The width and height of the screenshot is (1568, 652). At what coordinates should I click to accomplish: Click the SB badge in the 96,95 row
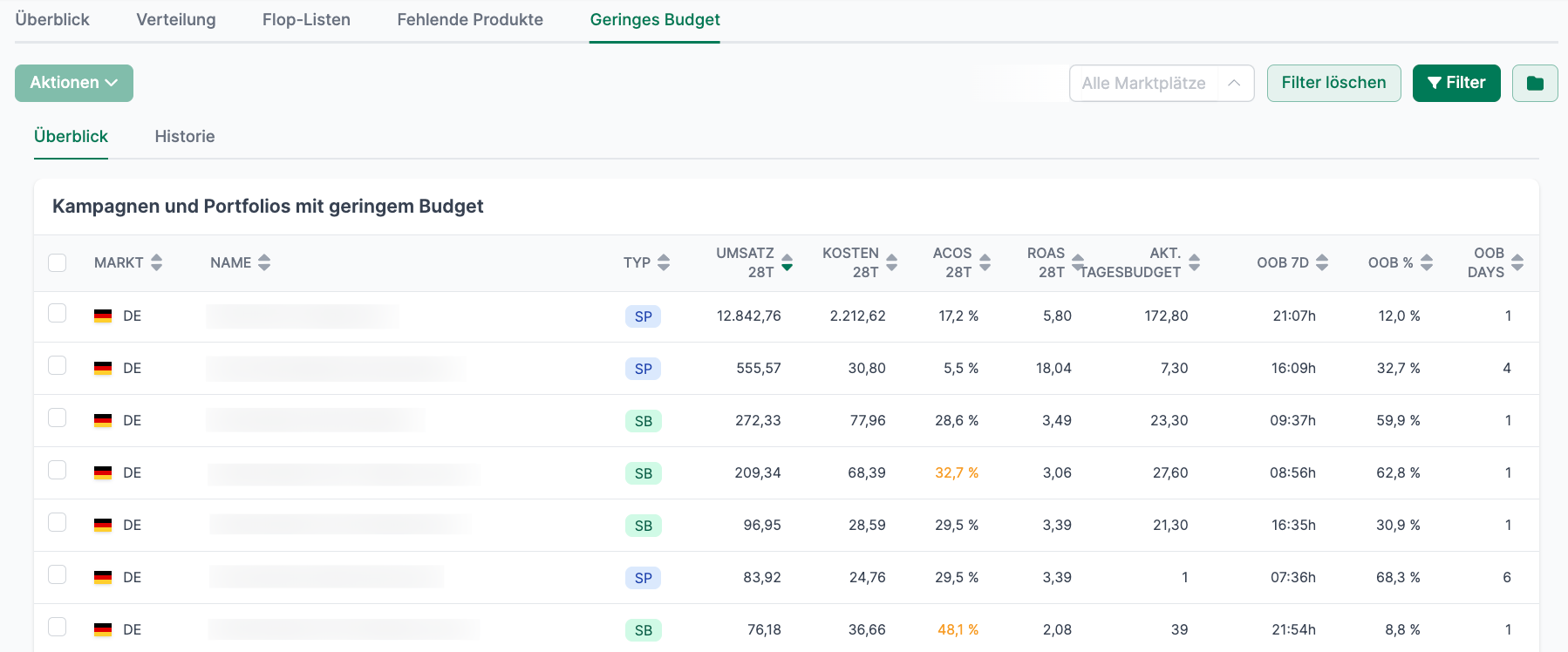[x=643, y=526]
